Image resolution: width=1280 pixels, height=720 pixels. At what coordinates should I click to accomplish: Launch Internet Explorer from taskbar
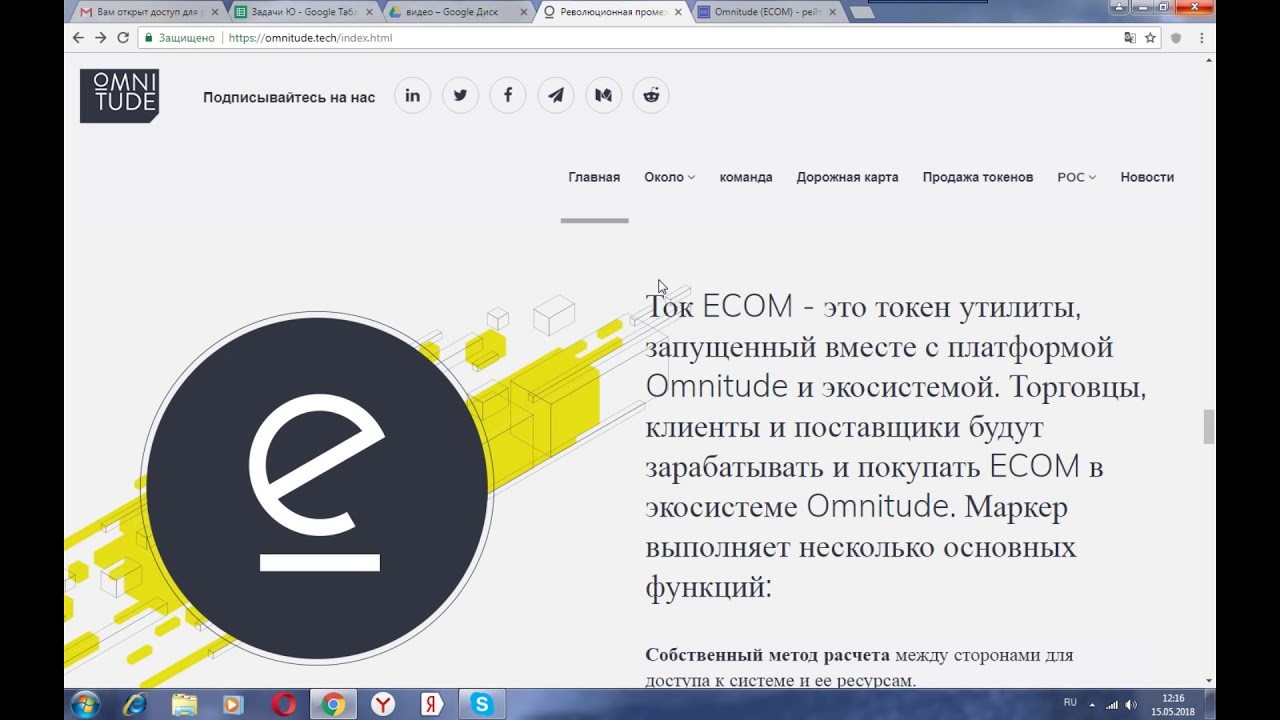tap(134, 705)
